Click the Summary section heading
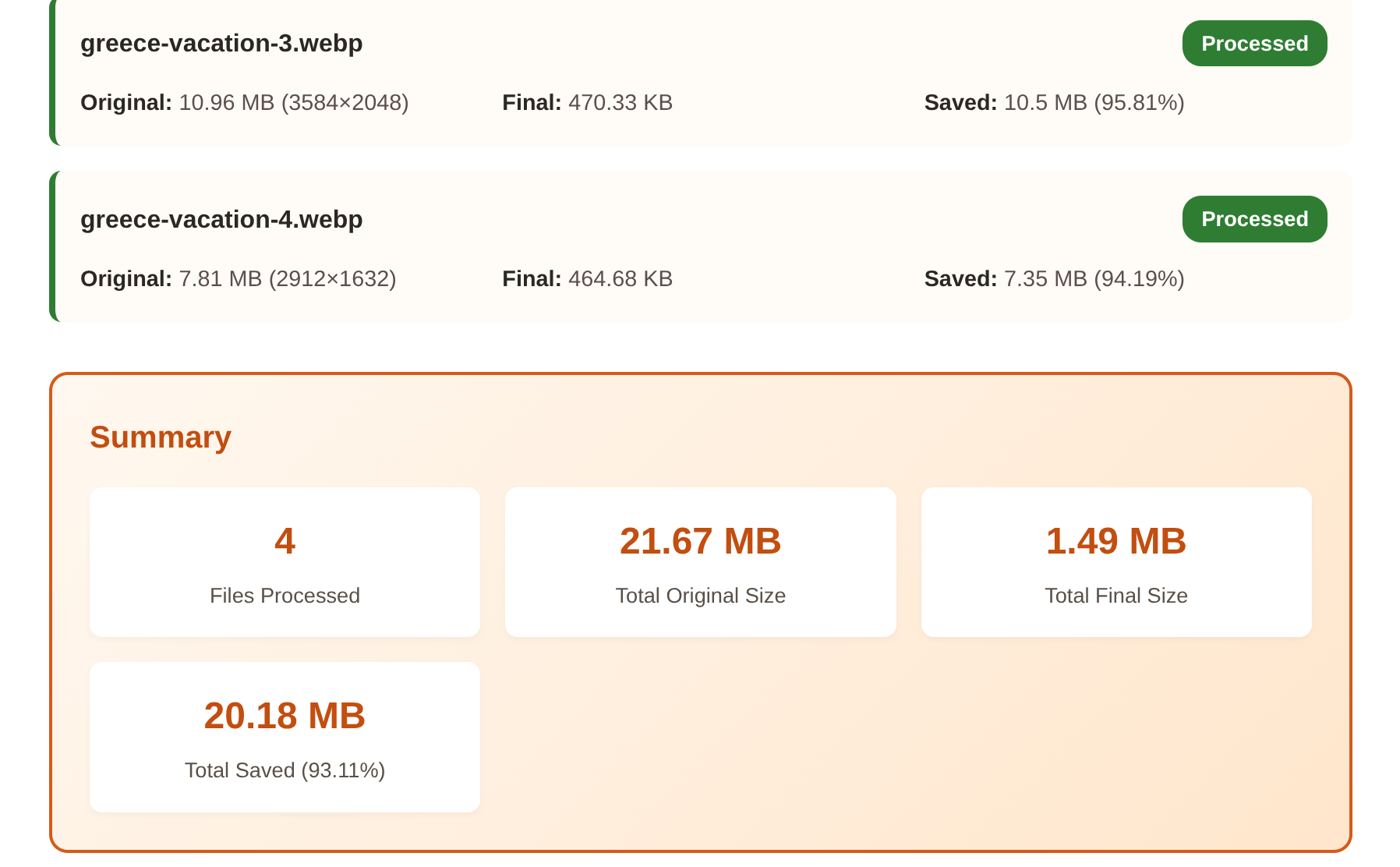 click(x=161, y=437)
